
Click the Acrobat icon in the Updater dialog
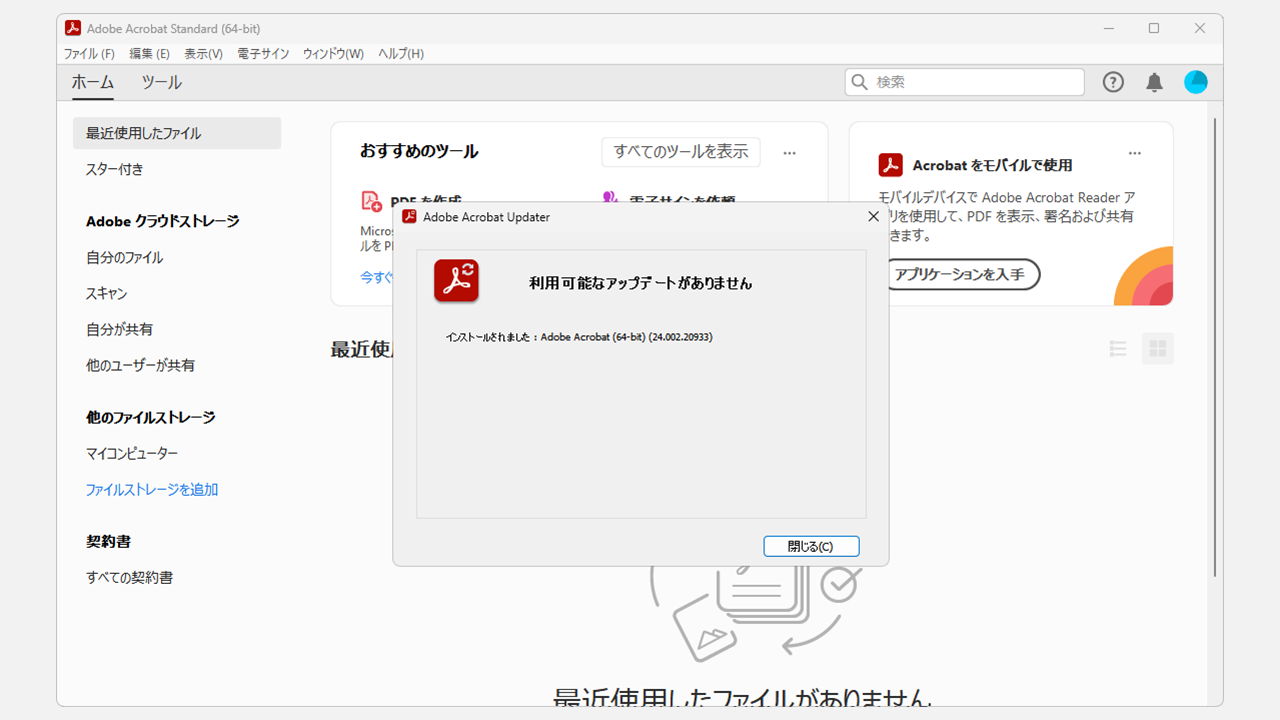click(456, 280)
